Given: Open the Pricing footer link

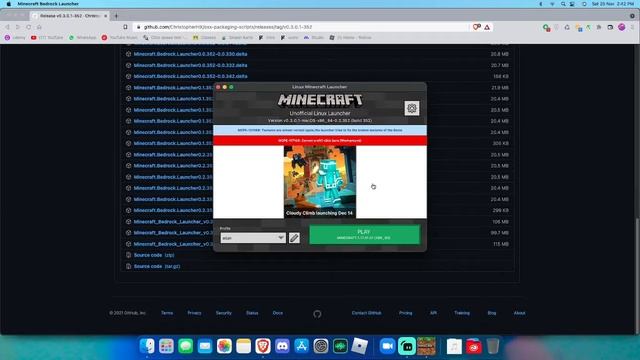Looking at the screenshot, I should (405, 313).
